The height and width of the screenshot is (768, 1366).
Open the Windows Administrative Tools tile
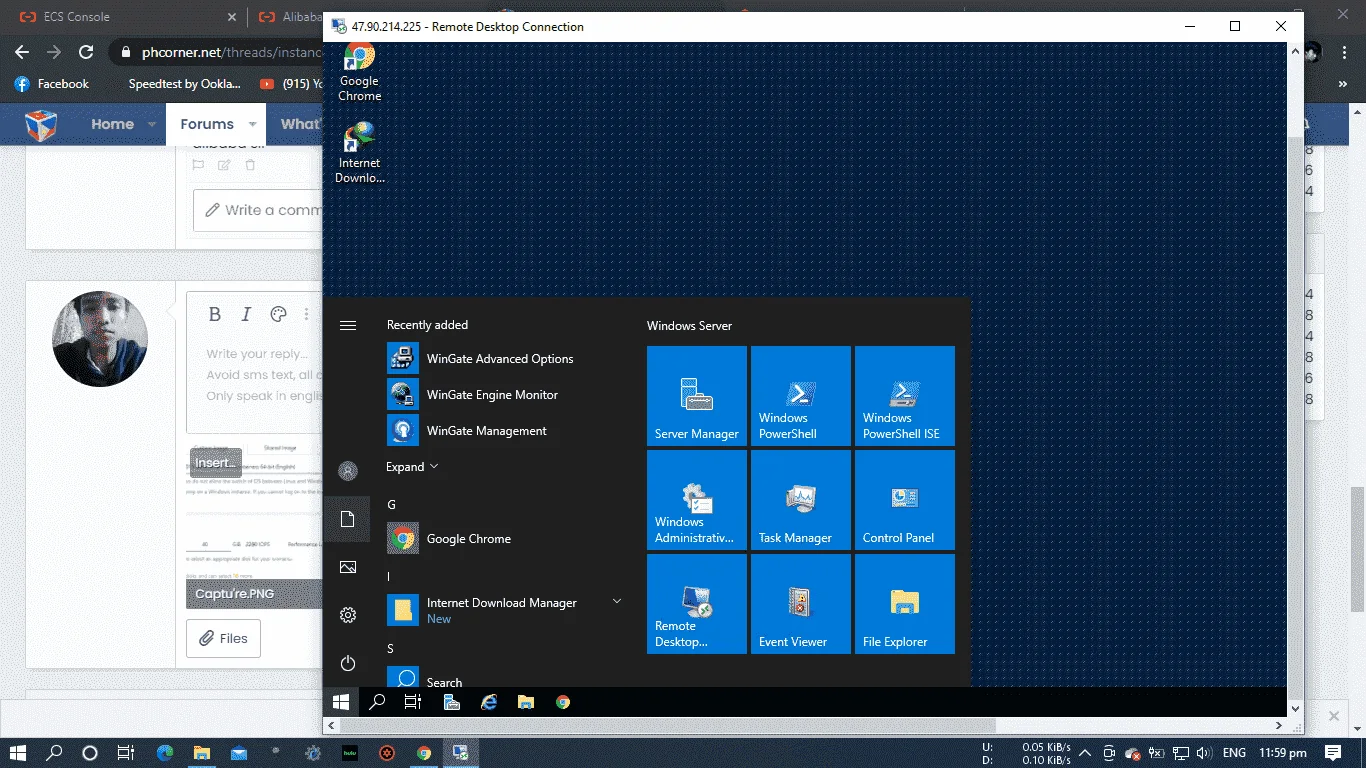point(697,500)
